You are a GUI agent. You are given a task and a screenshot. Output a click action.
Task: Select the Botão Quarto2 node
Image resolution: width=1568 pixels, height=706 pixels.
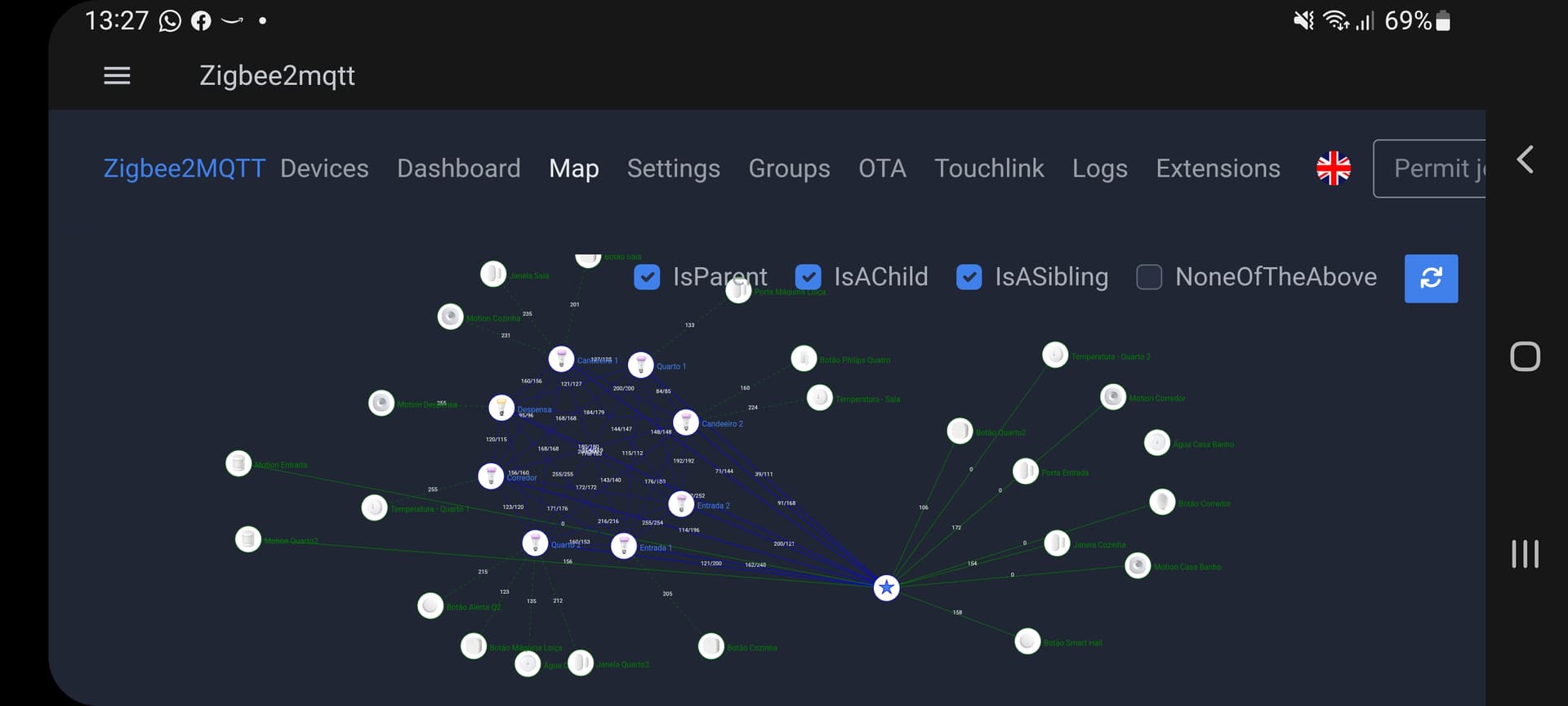[x=960, y=431]
